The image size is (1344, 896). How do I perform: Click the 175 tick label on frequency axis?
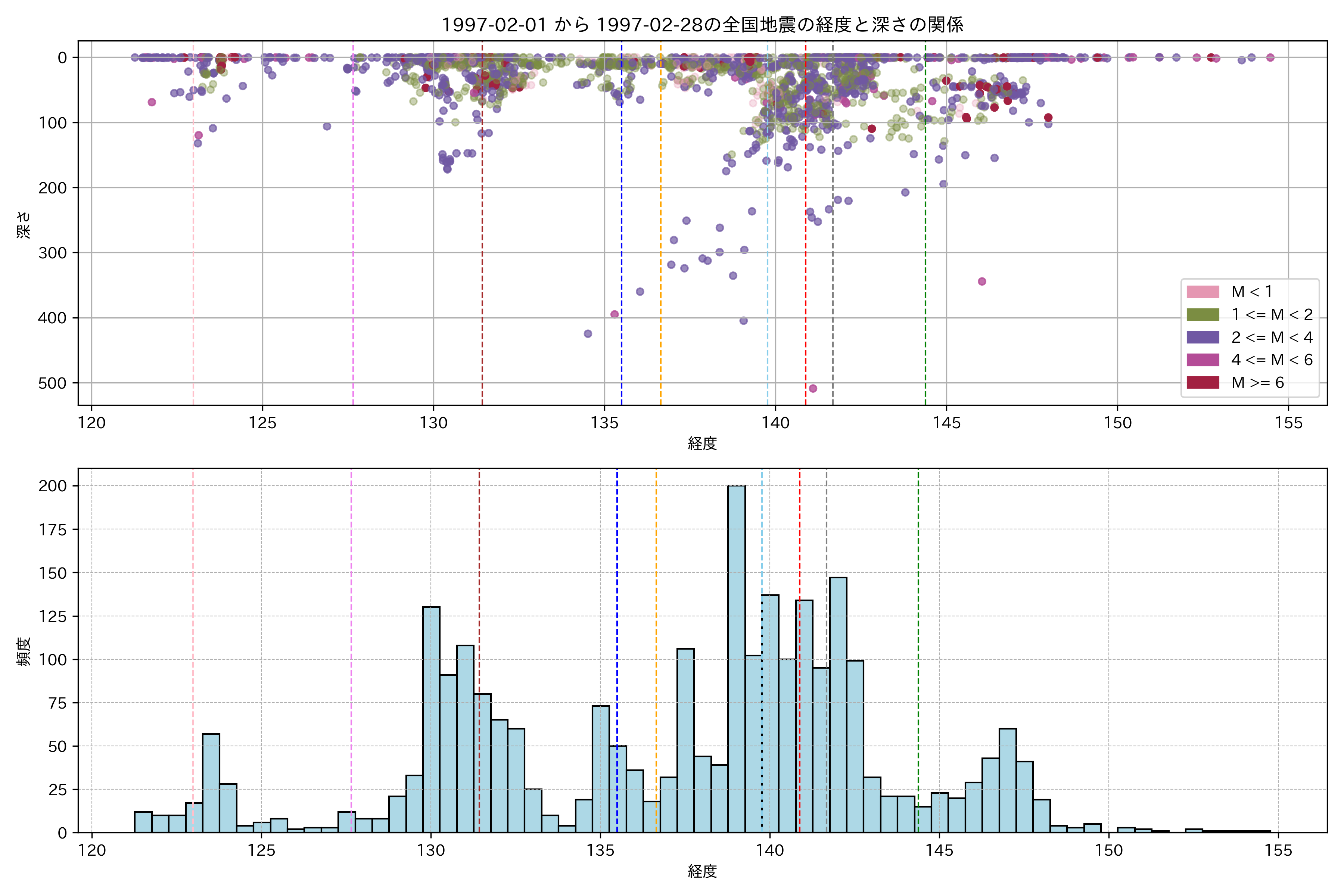(52, 530)
